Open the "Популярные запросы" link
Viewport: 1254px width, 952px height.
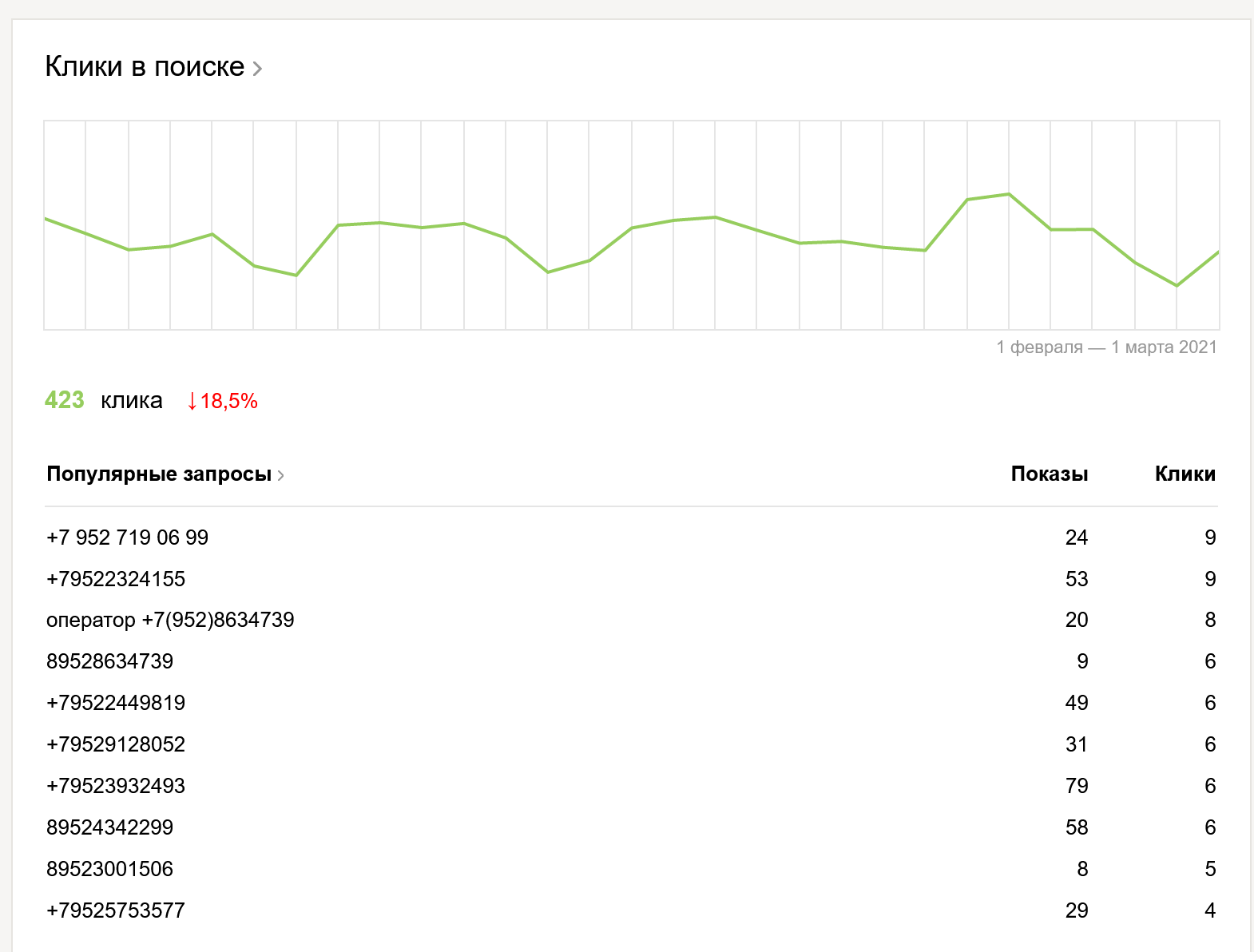(x=159, y=474)
